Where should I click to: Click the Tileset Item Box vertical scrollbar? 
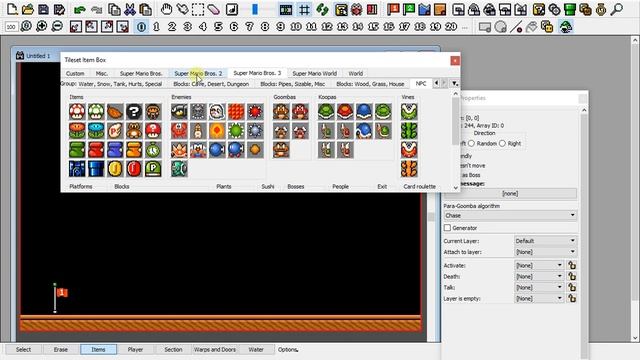[456, 122]
